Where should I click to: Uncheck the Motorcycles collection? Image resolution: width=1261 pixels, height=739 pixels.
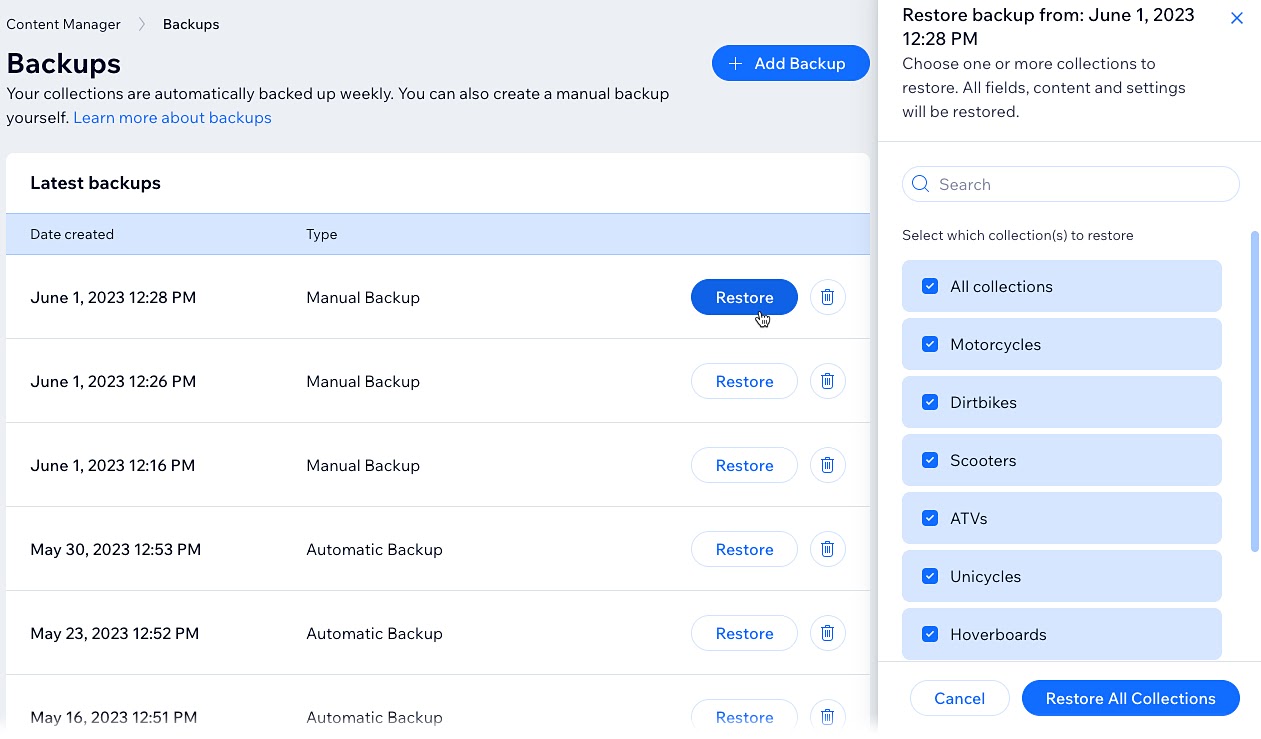click(929, 344)
